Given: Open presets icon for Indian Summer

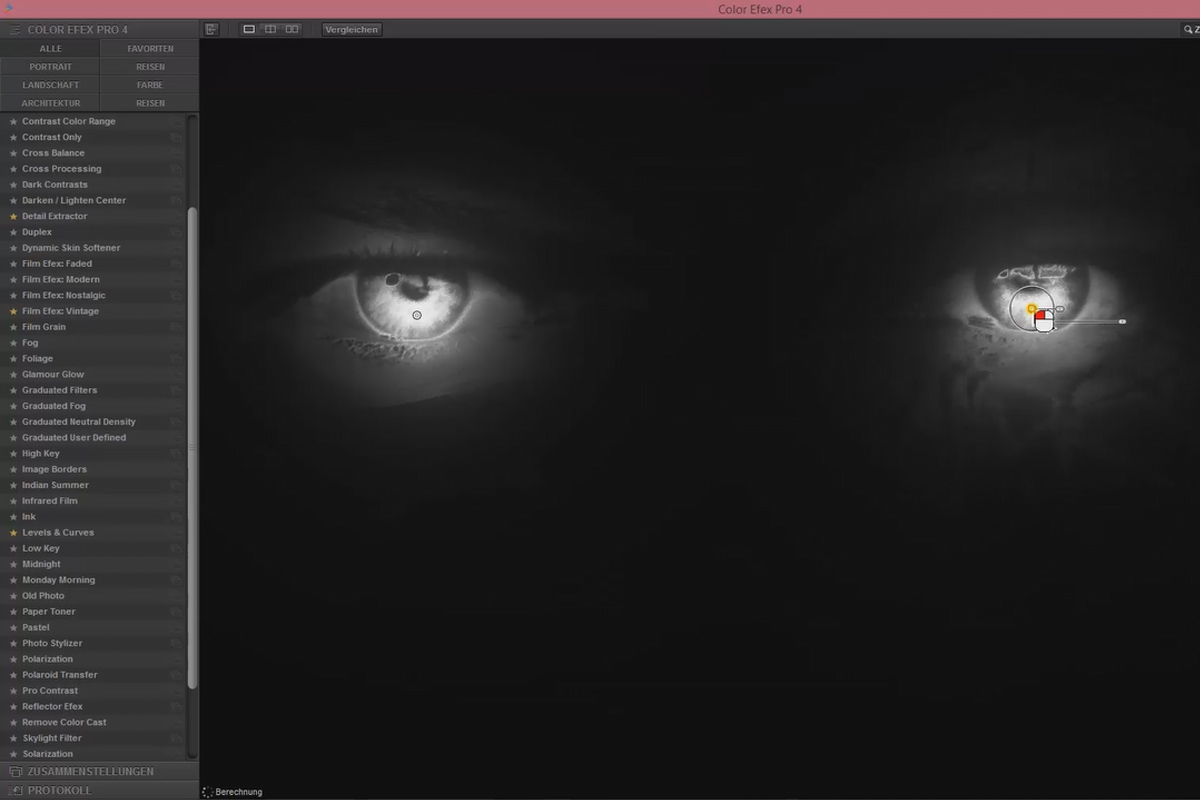Looking at the screenshot, I should tap(176, 485).
